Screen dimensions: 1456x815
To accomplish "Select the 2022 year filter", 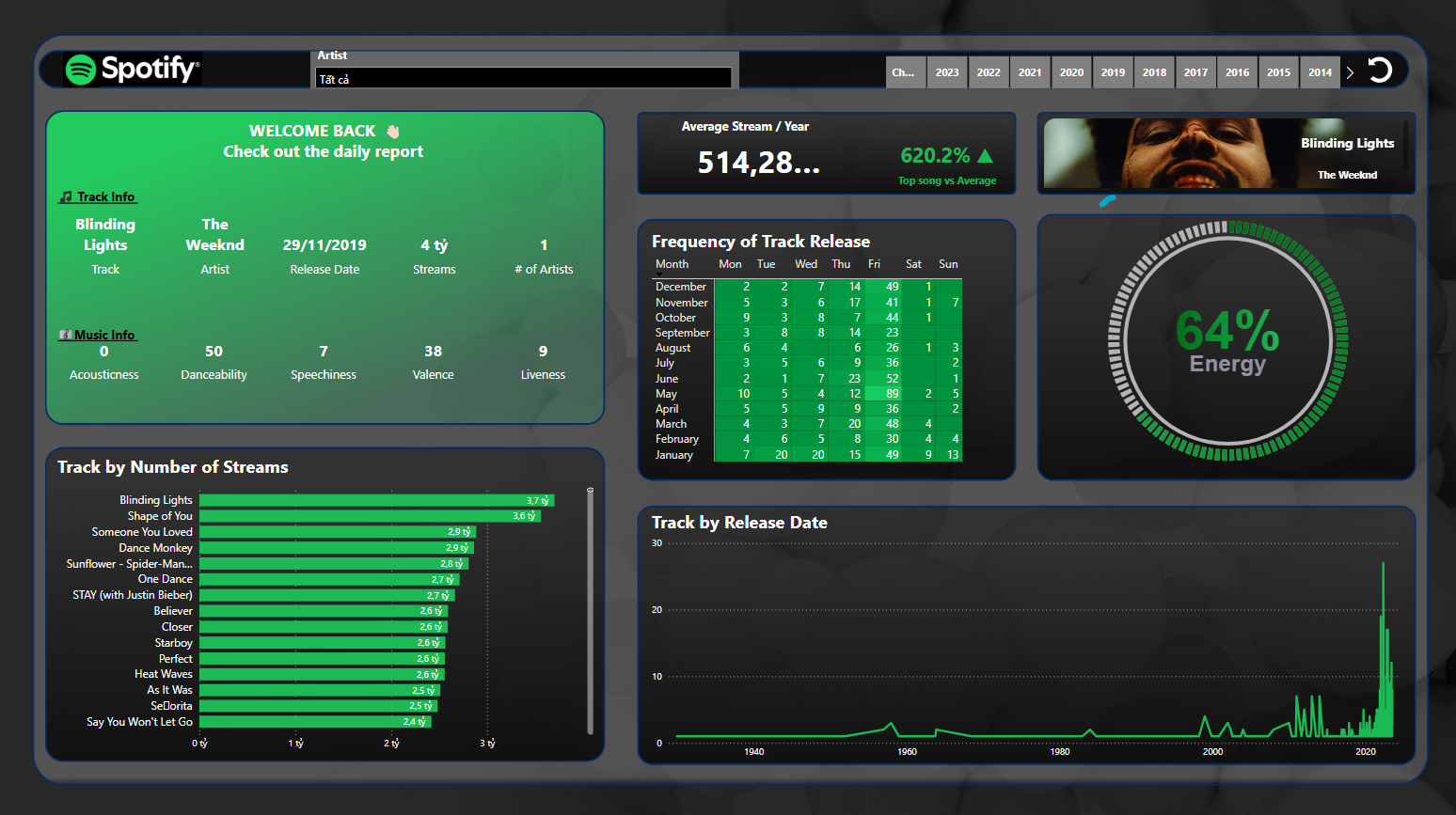I will pos(989,72).
